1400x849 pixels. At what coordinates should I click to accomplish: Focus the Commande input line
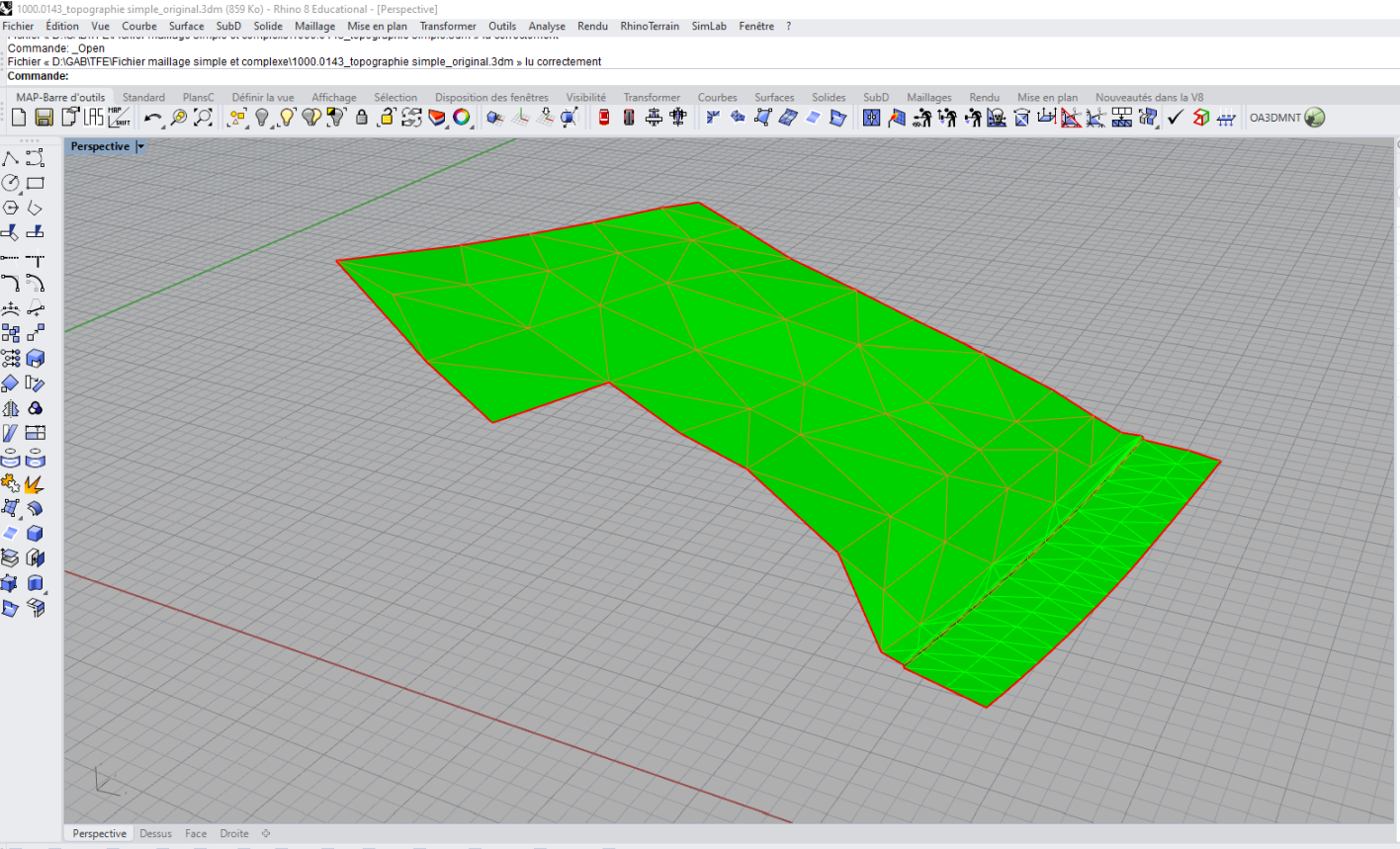(700, 76)
